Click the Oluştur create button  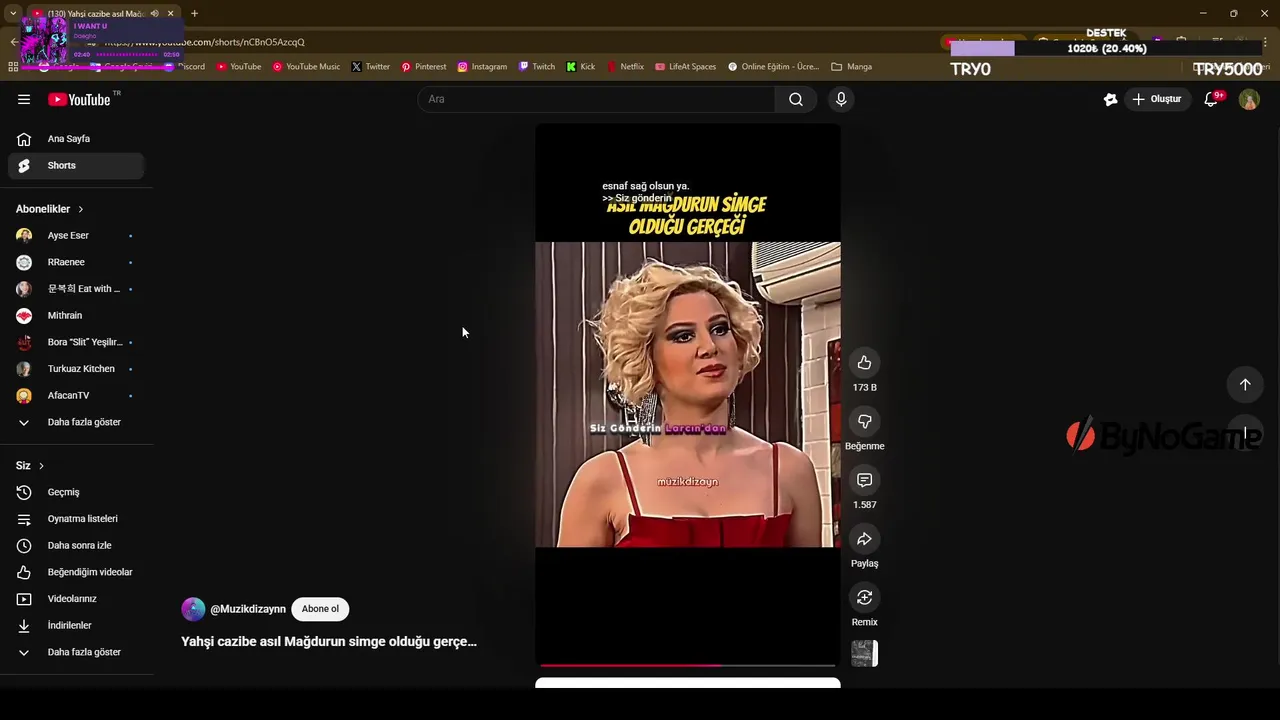[x=1158, y=99]
